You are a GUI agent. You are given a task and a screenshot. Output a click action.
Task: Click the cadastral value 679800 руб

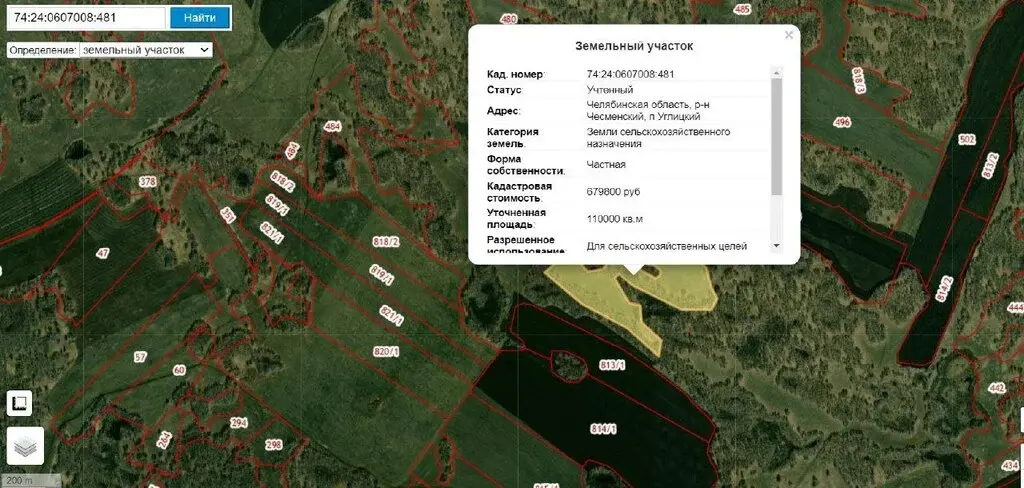pyautogui.click(x=613, y=192)
